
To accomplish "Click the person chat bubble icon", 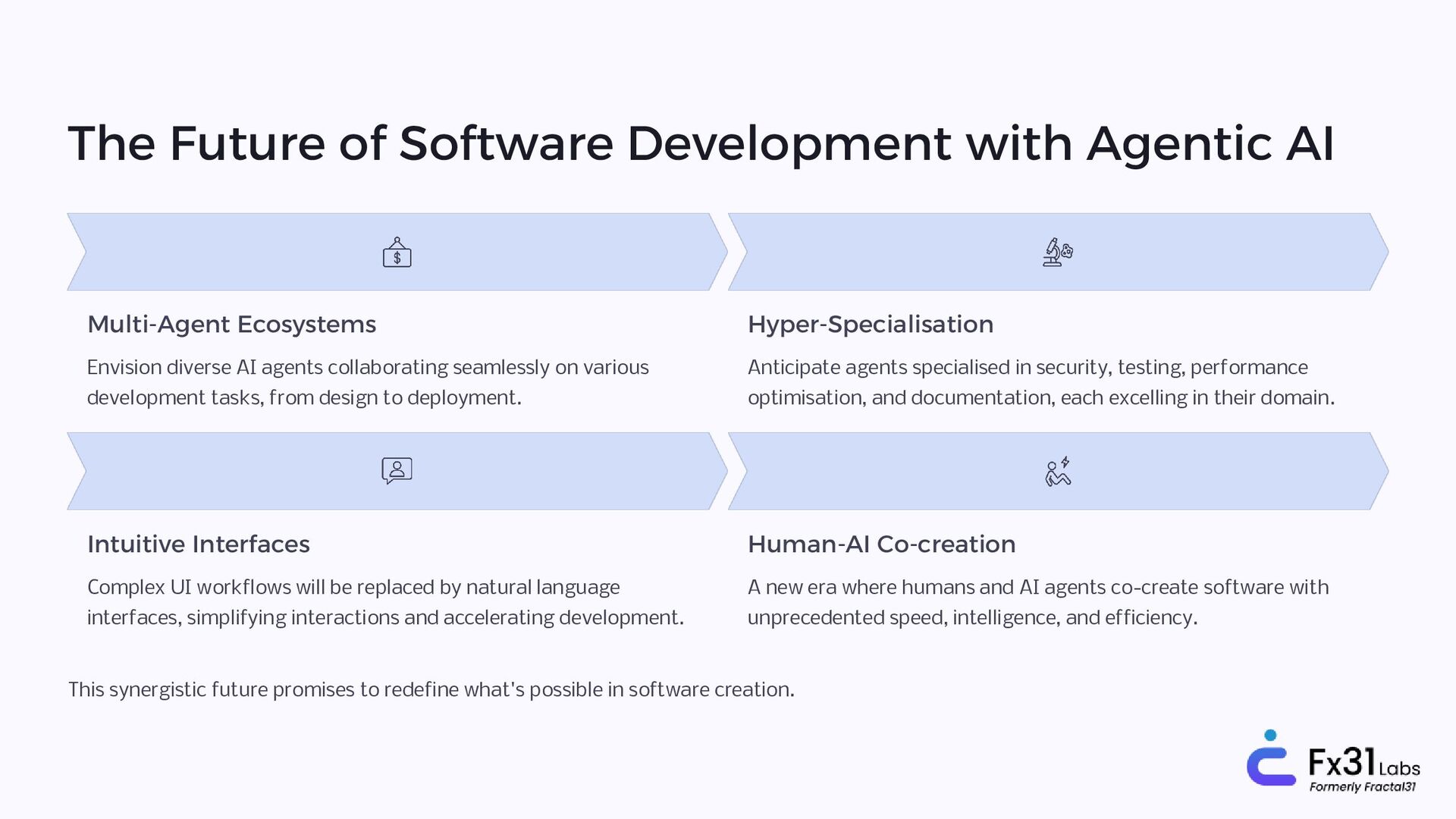I will pyautogui.click(x=397, y=471).
